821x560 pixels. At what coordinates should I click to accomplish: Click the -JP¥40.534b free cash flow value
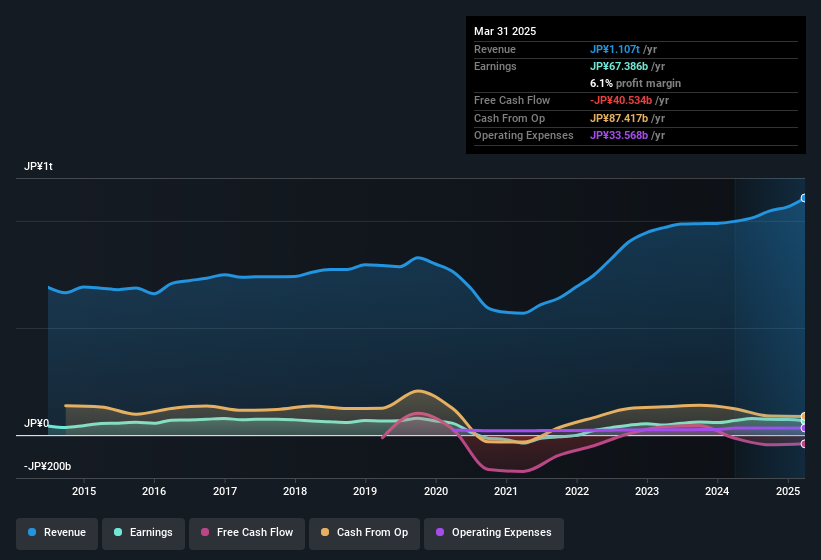[621, 100]
